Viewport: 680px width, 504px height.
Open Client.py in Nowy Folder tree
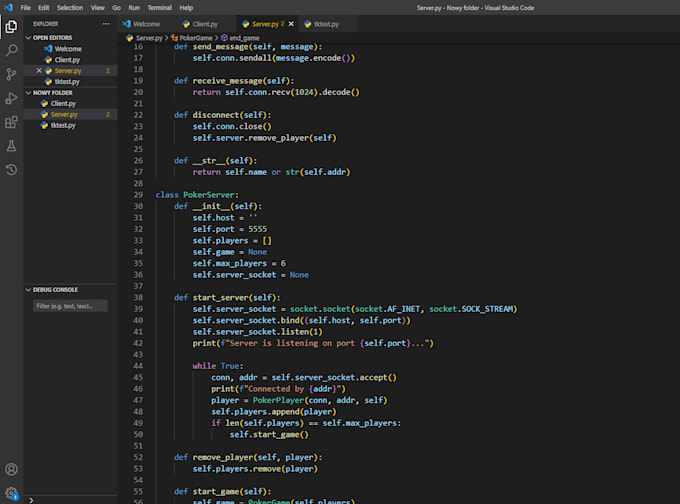pyautogui.click(x=70, y=103)
